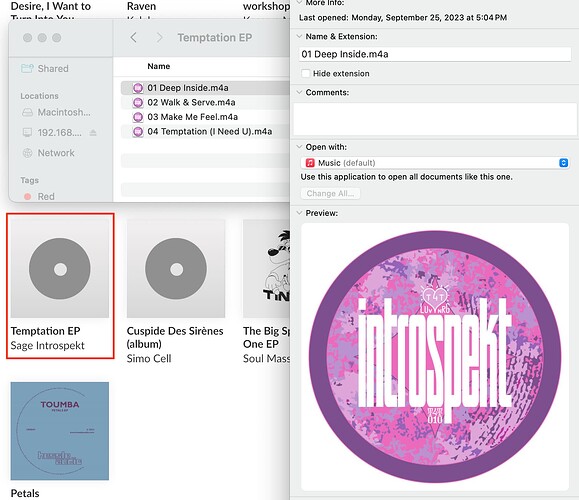Viewport: 579px width, 500px height.
Task: Click the Temptation EP Finder window title
Action: click(x=215, y=37)
